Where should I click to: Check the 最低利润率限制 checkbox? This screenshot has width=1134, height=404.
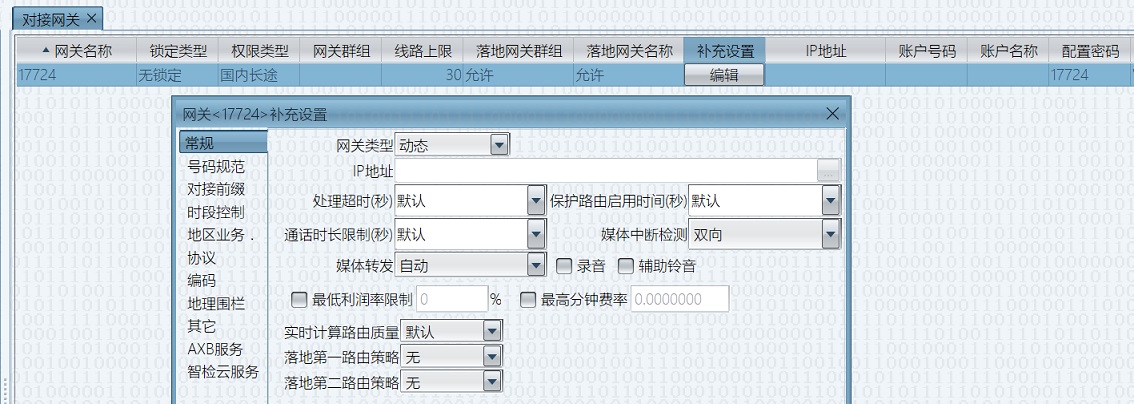coord(298,298)
